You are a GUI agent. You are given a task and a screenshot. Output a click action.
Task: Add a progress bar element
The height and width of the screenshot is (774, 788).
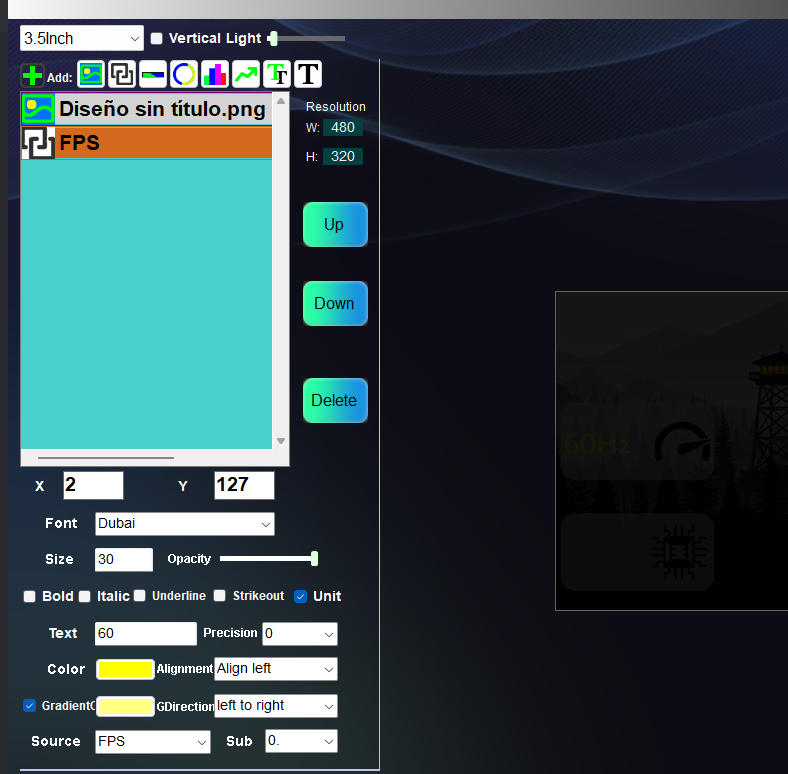point(153,74)
